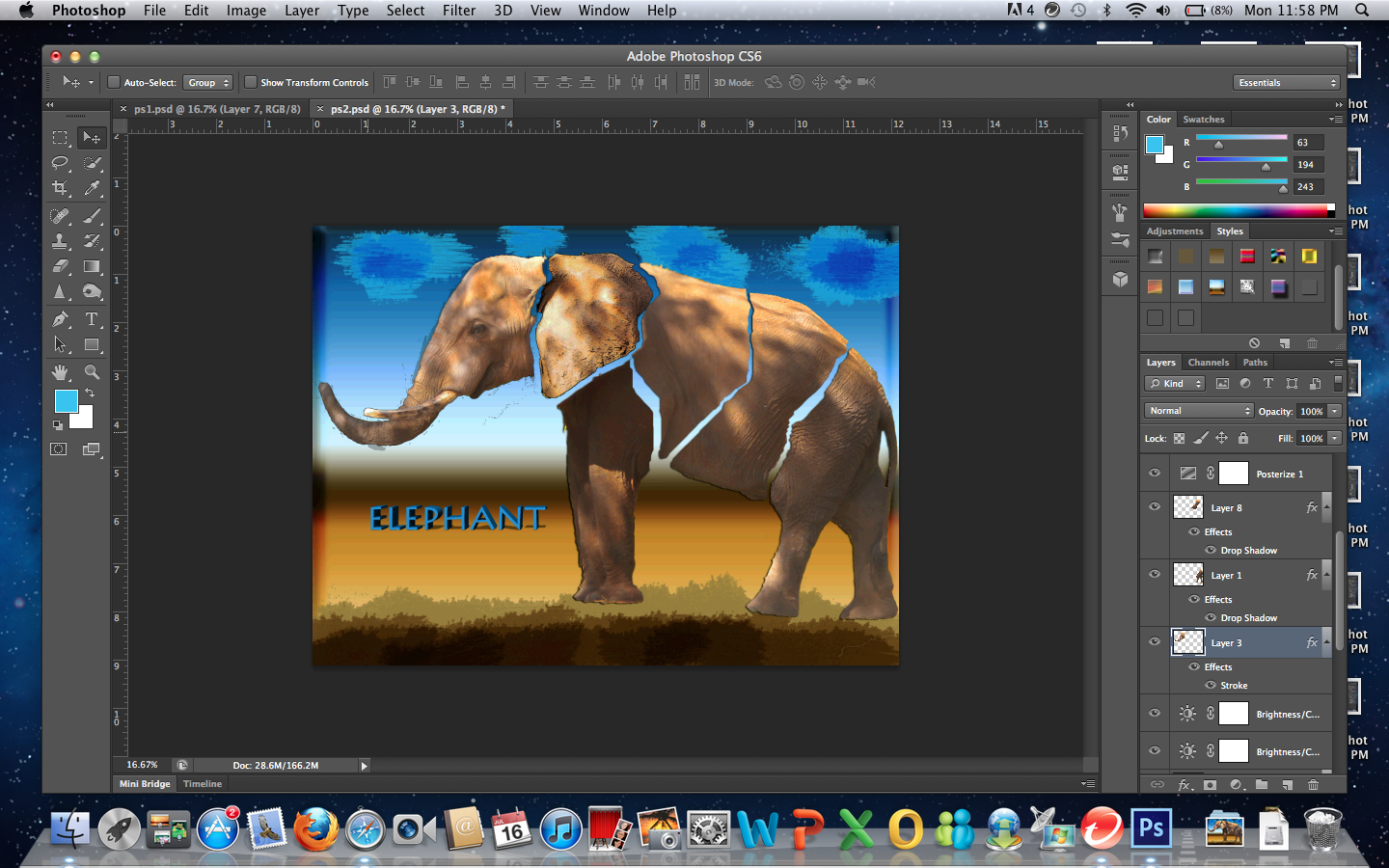
Task: Hide the Posterize 1 layer
Action: (x=1155, y=474)
